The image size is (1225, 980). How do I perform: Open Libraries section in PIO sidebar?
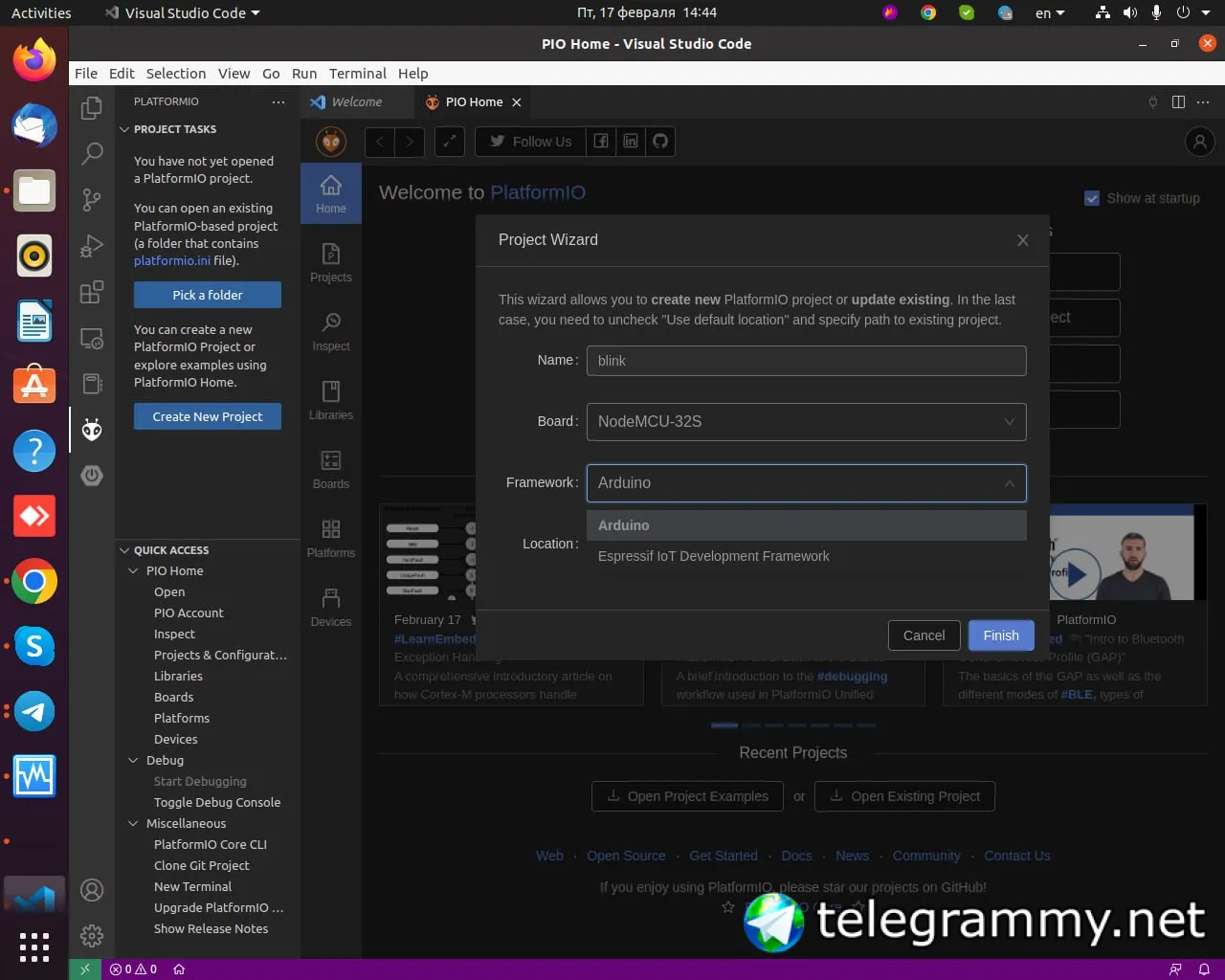point(331,400)
